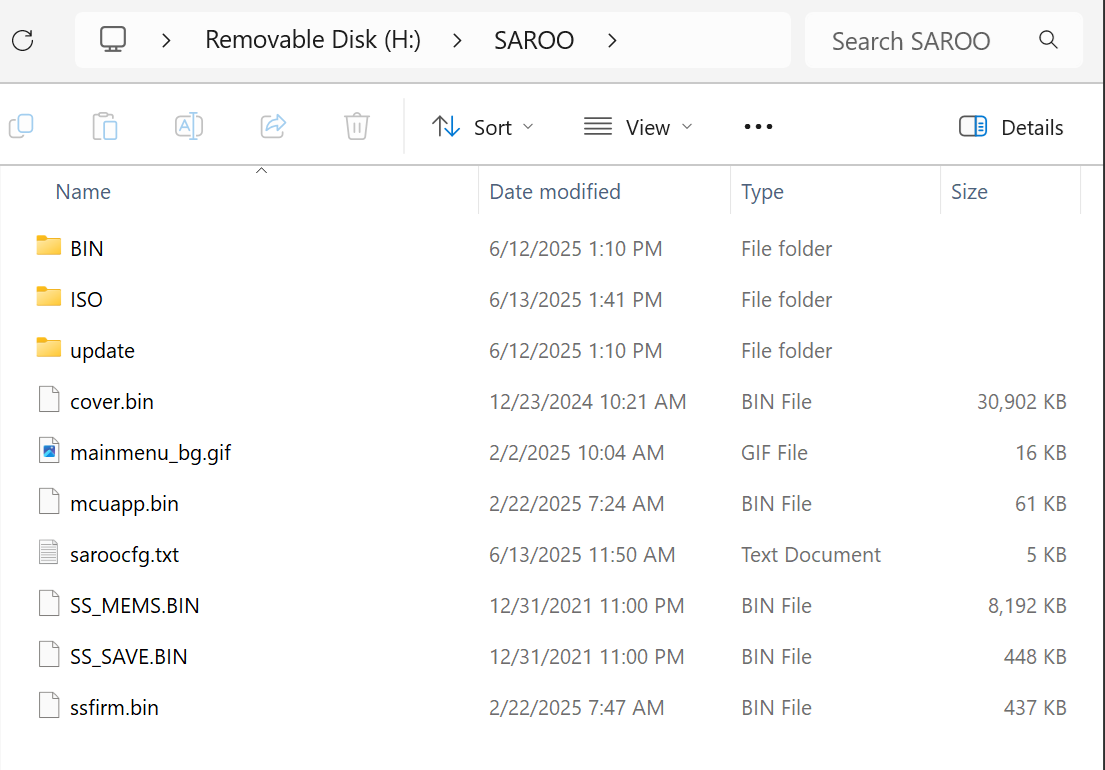This screenshot has width=1105, height=770.
Task: Click the 2/22/2025 7:24 AM date cell
Action: (576, 504)
